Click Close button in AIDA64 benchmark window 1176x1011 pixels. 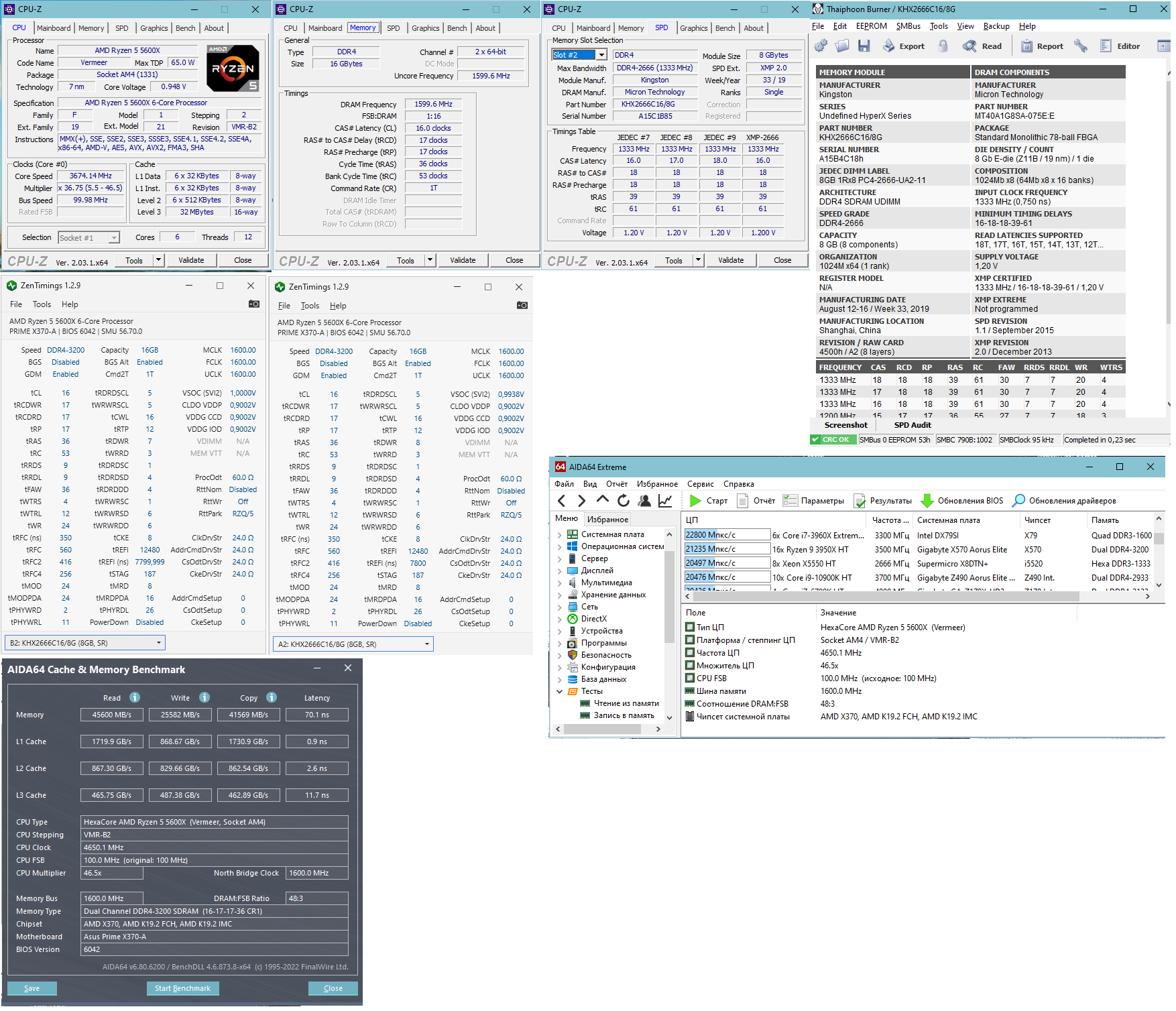point(333,988)
